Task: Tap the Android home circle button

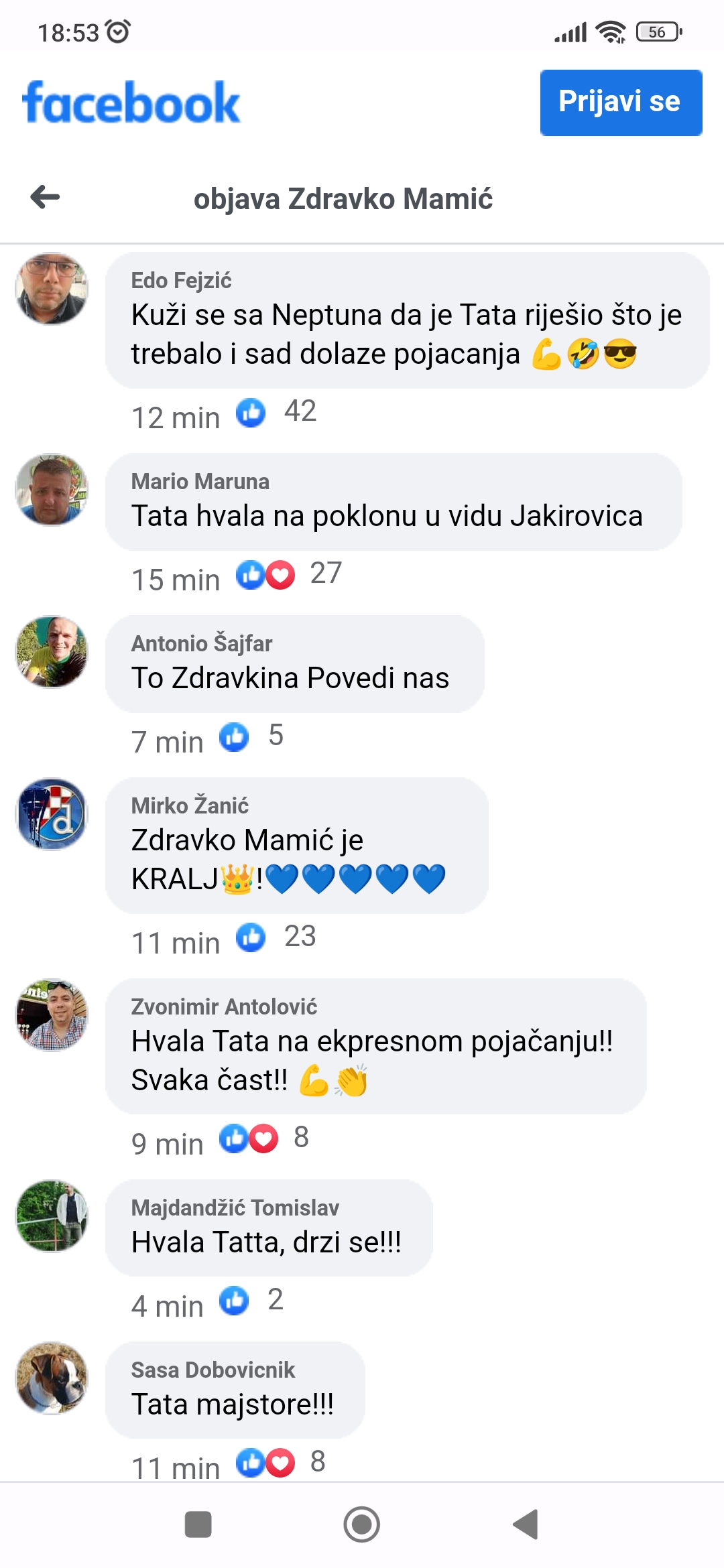Action: [362, 1525]
